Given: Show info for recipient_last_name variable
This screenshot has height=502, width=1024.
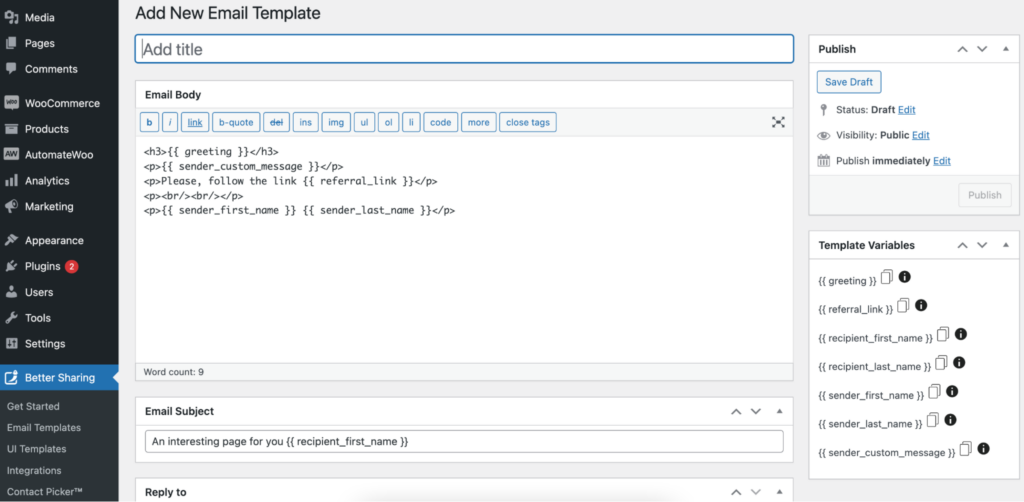Looking at the screenshot, I should 959,362.
